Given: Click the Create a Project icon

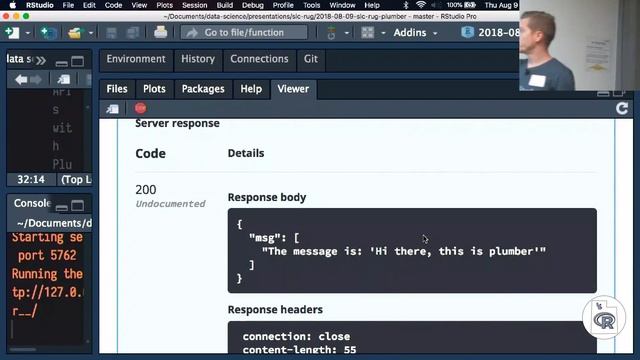Looking at the screenshot, I should tap(49, 33).
